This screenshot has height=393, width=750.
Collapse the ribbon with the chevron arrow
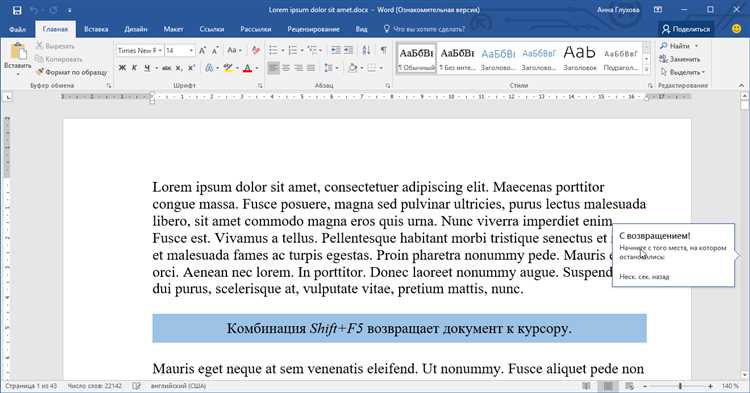point(741,86)
